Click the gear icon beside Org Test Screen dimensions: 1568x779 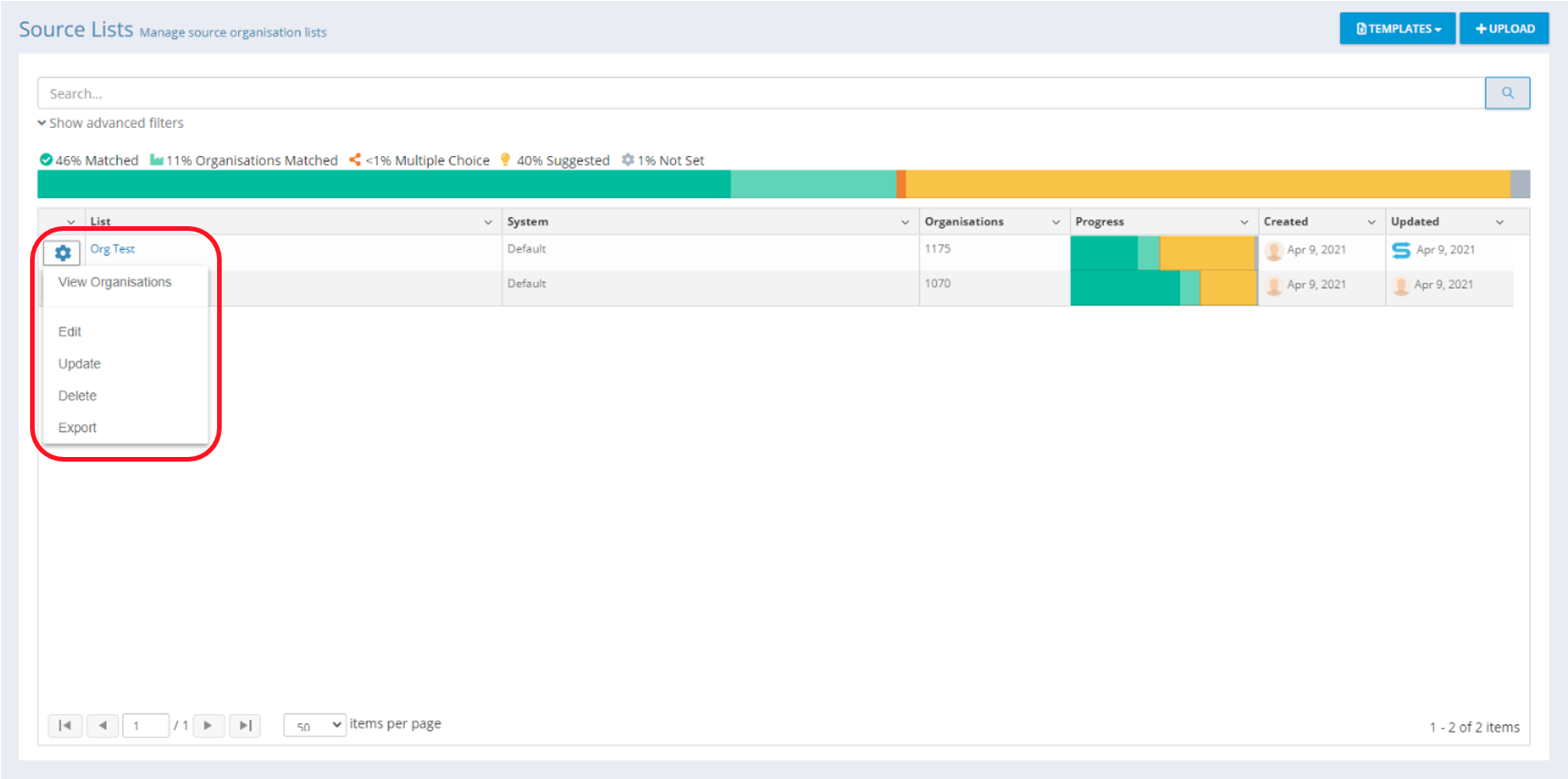pos(62,253)
